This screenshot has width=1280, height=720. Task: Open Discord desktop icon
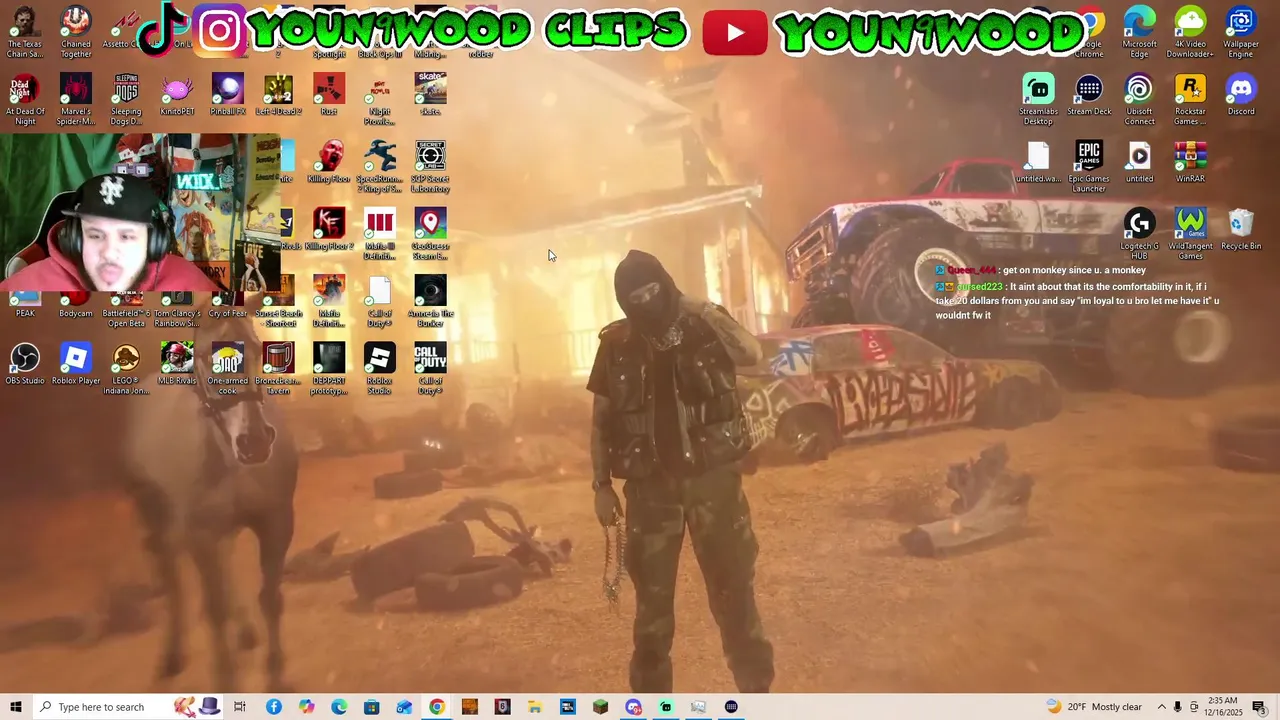(x=1241, y=96)
